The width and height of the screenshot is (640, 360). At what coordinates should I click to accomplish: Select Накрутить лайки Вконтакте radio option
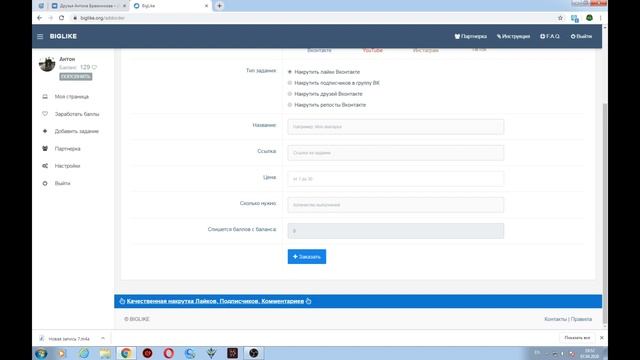(x=290, y=72)
